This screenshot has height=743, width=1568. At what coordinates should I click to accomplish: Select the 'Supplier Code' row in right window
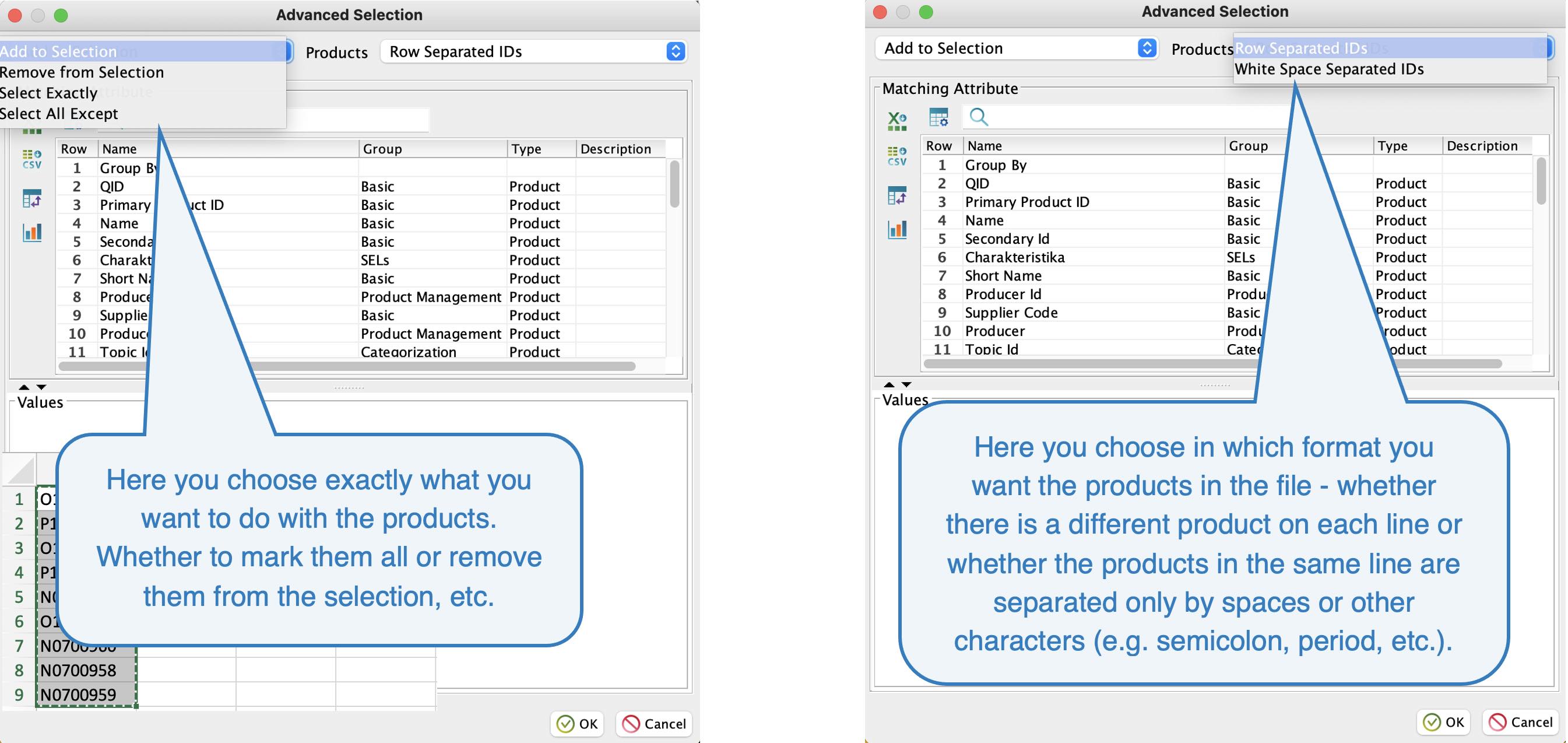(1226, 313)
